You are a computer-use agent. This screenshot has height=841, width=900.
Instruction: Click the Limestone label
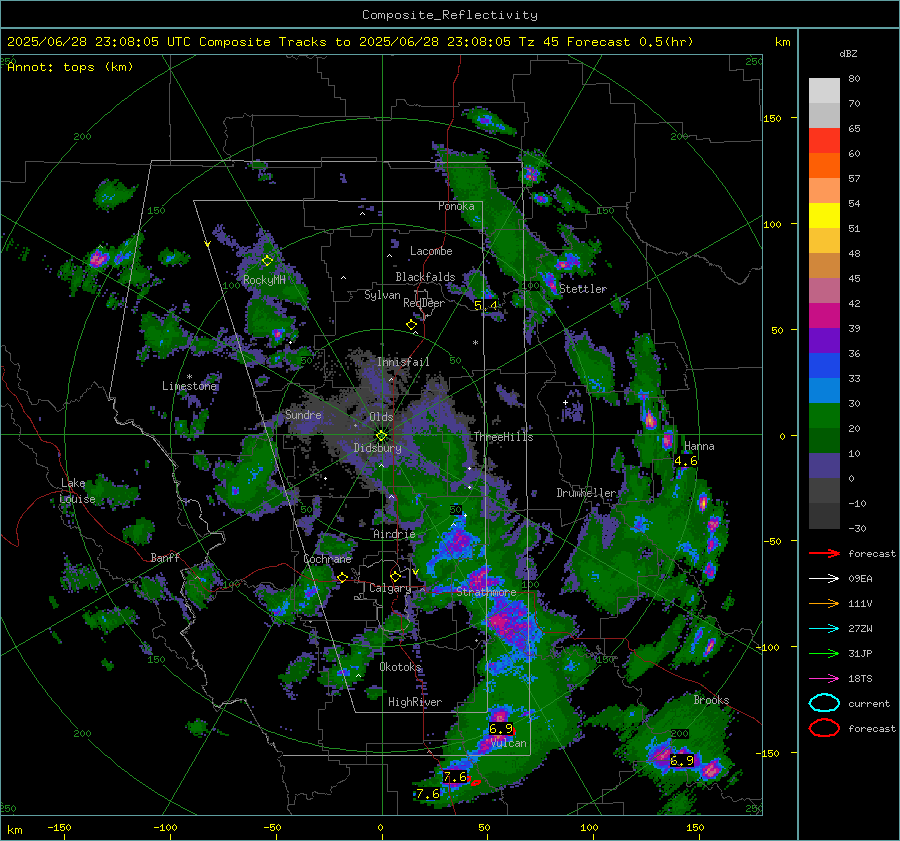coord(189,386)
